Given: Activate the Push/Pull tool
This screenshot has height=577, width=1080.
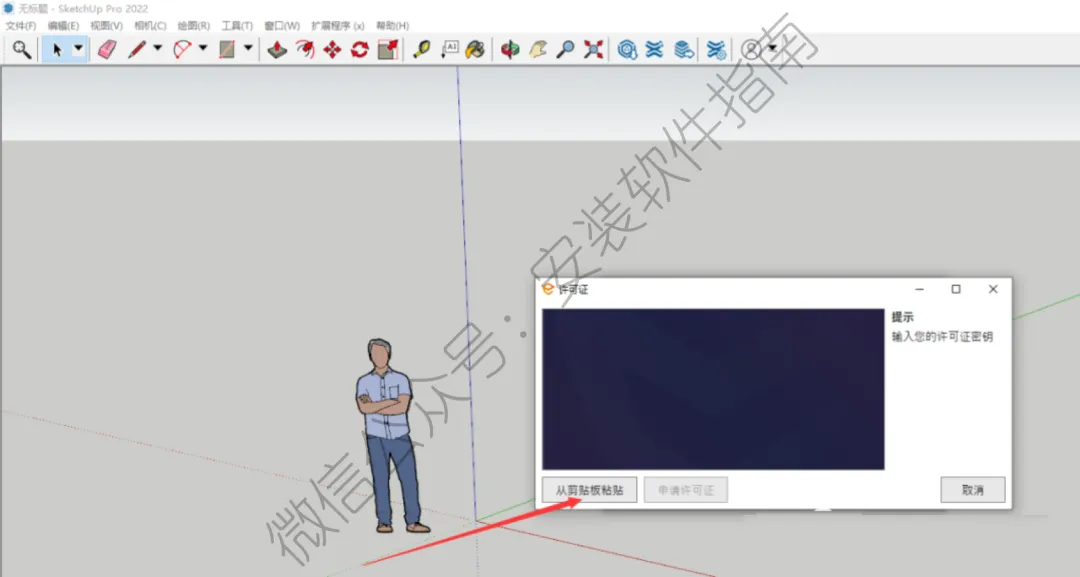Looking at the screenshot, I should (x=277, y=50).
